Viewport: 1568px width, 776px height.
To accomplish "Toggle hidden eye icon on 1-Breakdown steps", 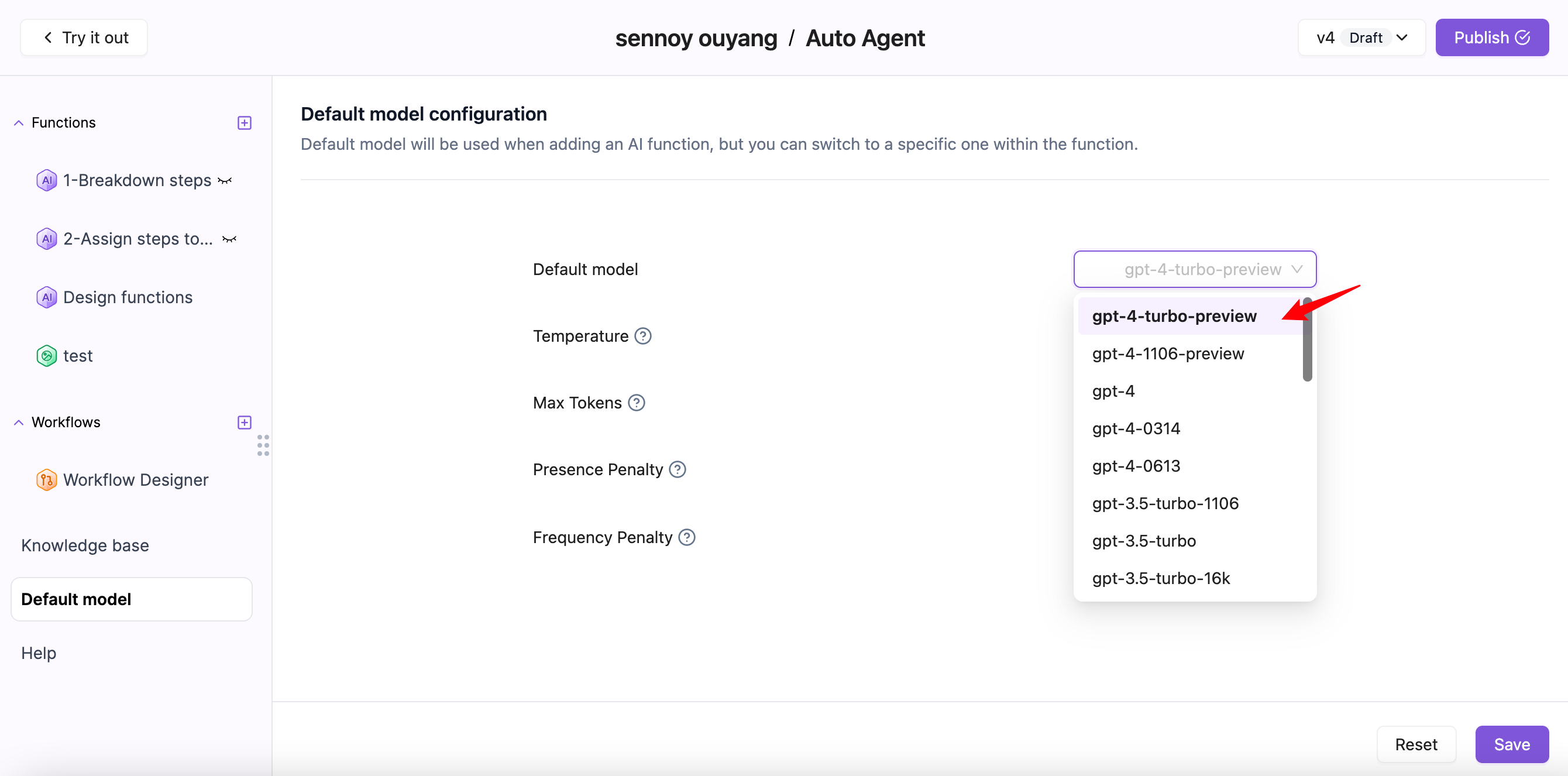I will pos(225,181).
